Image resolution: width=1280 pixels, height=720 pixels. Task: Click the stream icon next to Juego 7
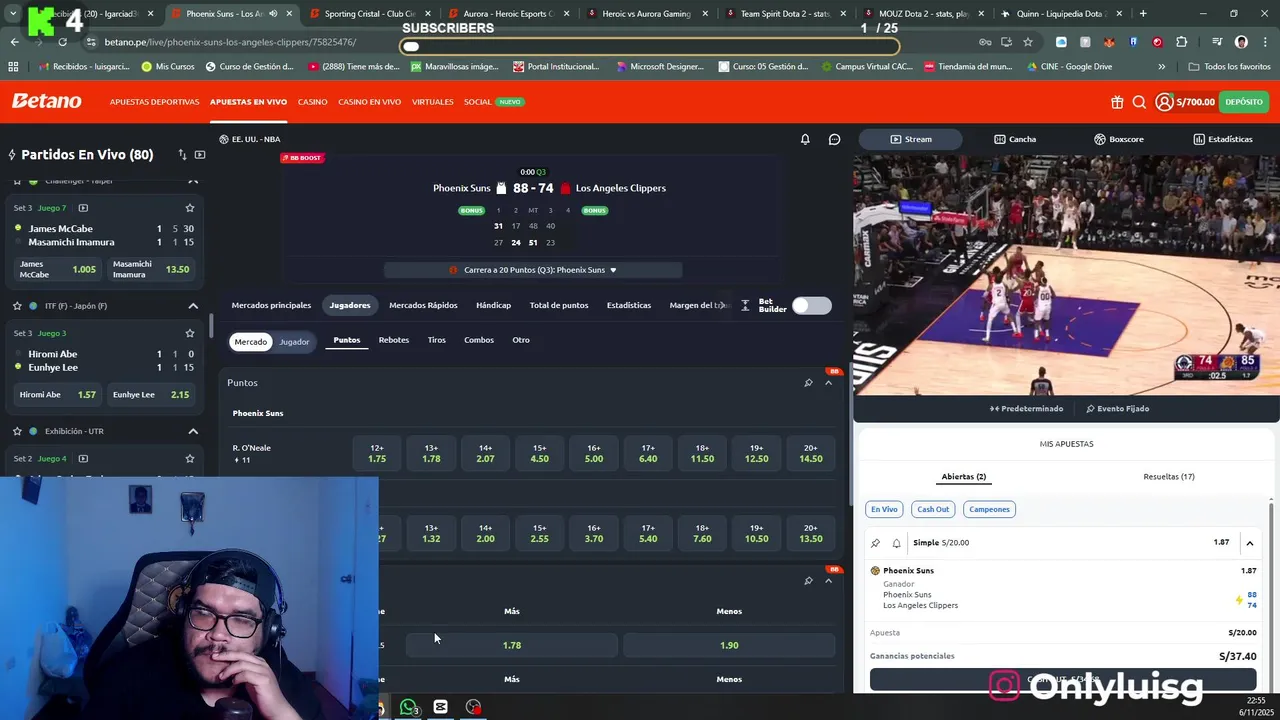83,208
